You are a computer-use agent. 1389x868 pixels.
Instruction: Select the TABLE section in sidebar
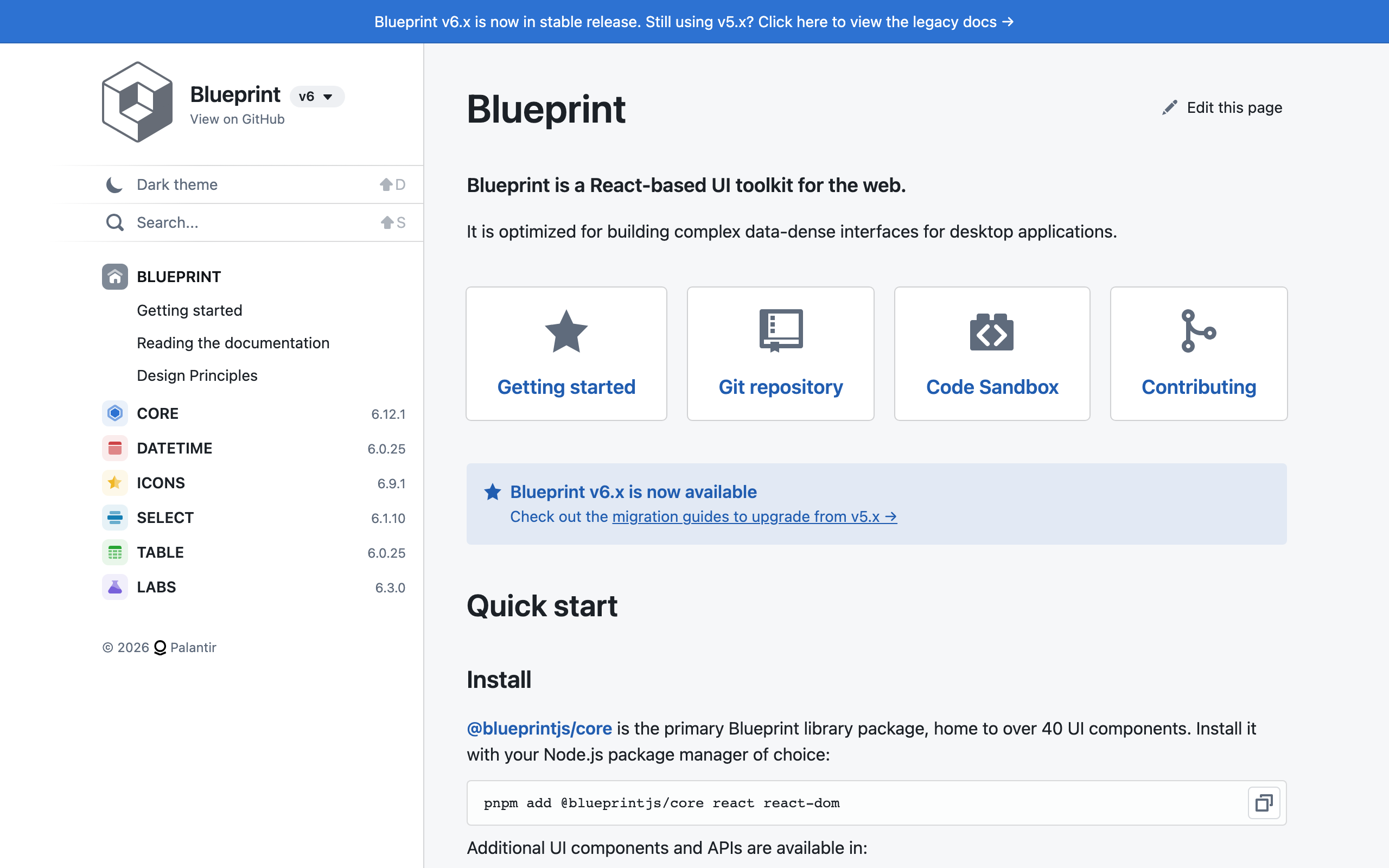pos(254,552)
